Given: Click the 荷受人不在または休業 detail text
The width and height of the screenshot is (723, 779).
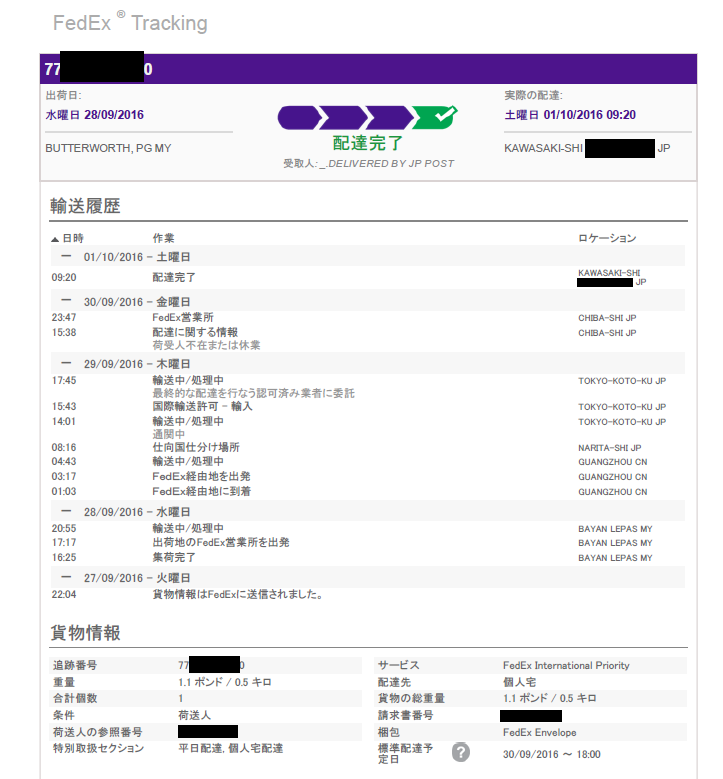Looking at the screenshot, I should point(206,345).
